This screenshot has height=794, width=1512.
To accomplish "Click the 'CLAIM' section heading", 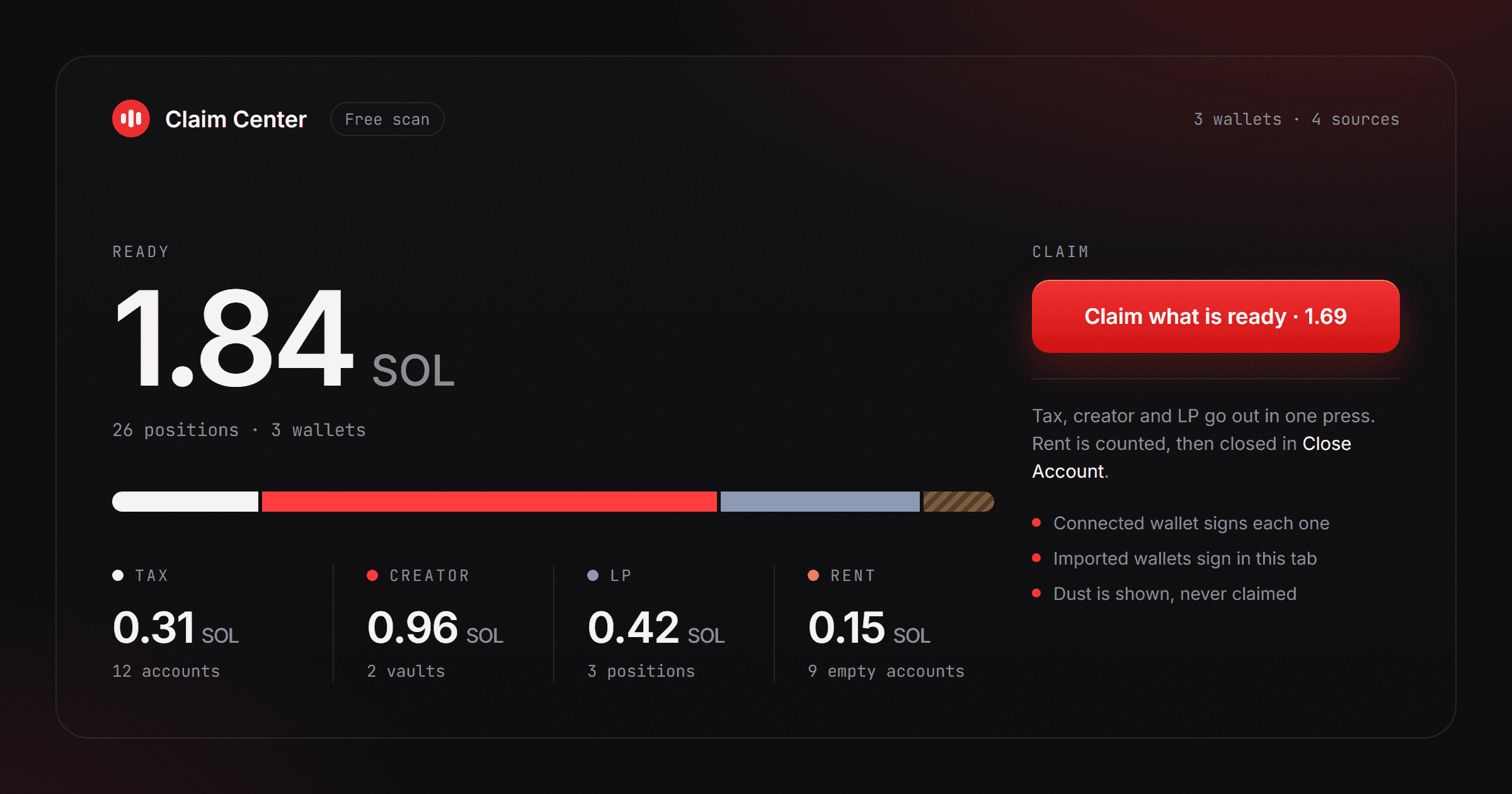I will pos(1061,251).
